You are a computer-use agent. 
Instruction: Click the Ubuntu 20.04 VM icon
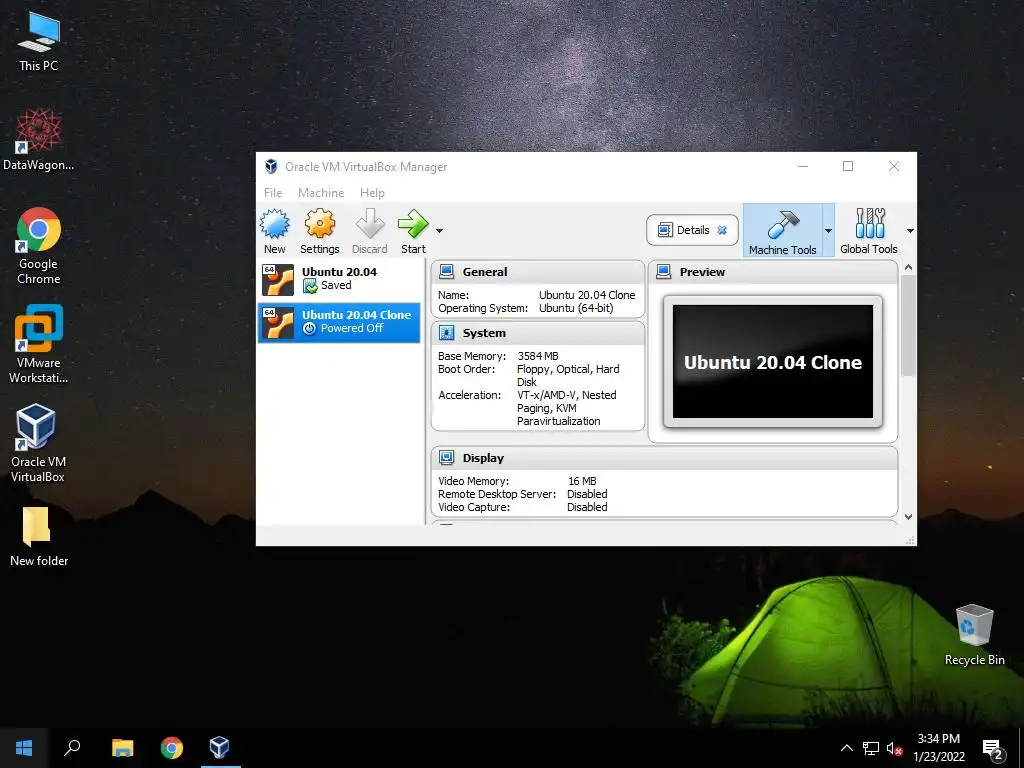point(278,280)
